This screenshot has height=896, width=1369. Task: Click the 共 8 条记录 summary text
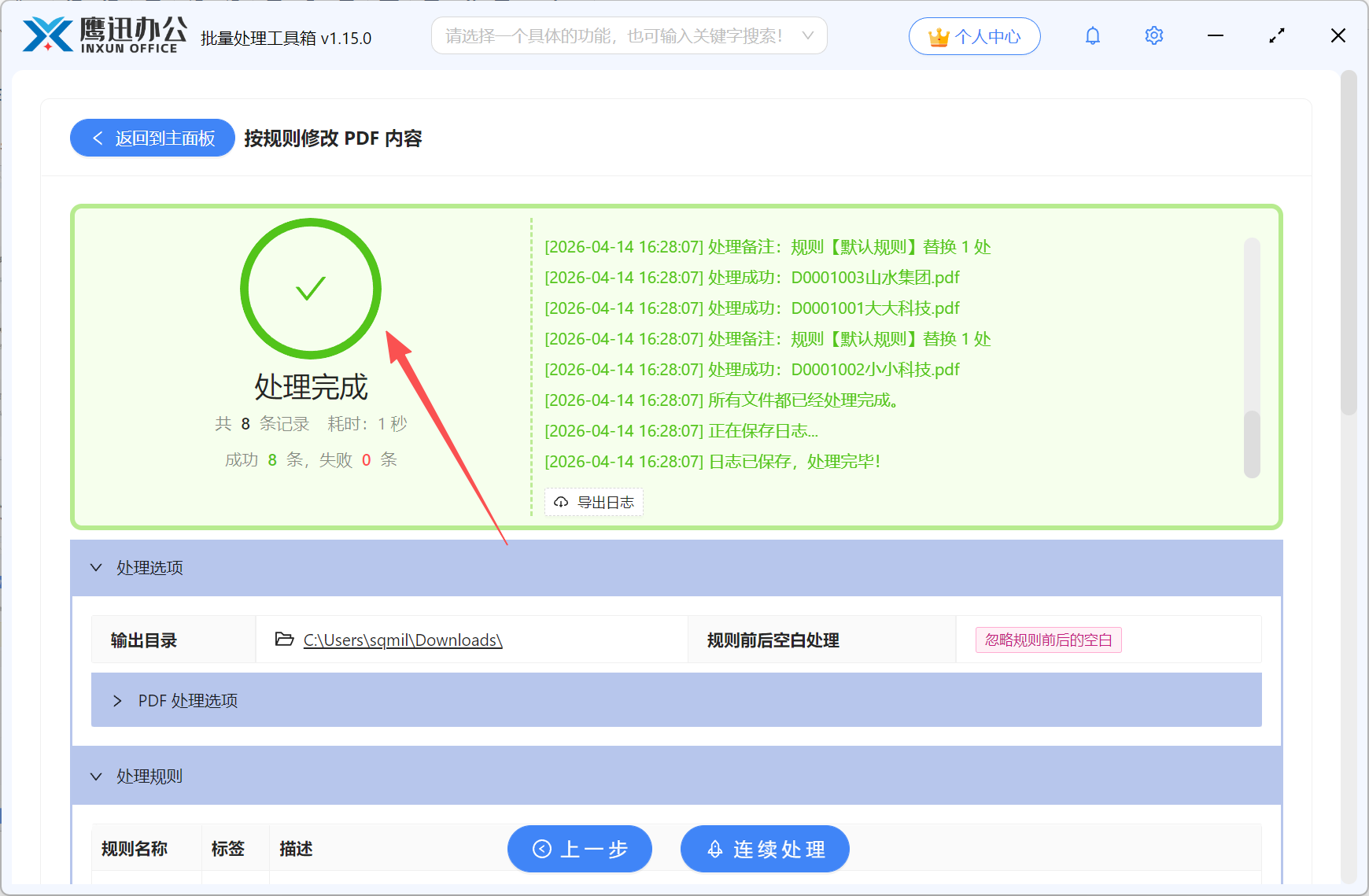coord(262,424)
